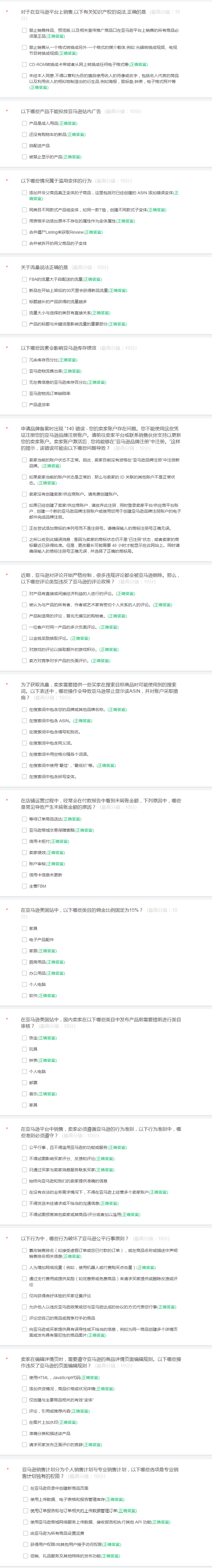Check the 主营FBM option
The height and width of the screenshot is (1568, 212).
click(25, 886)
